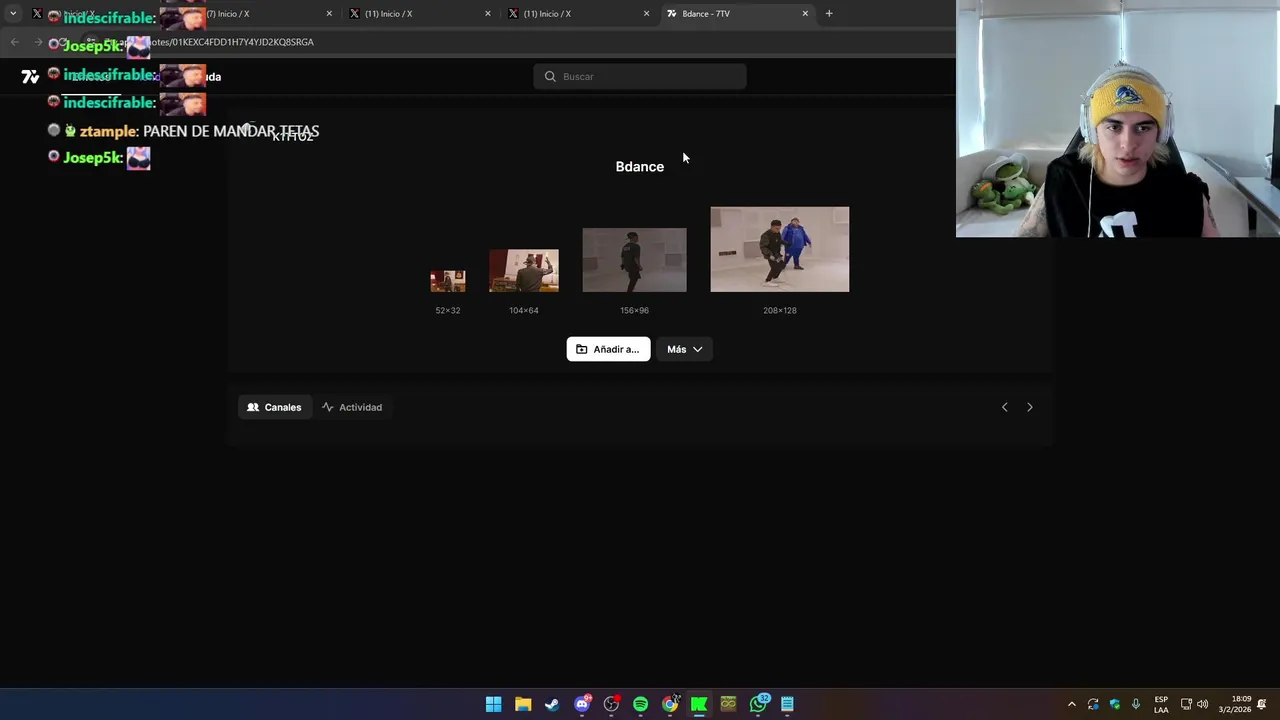Screen dimensions: 1280x720
Task: Open the Kick app in taskbar
Action: pos(699,704)
